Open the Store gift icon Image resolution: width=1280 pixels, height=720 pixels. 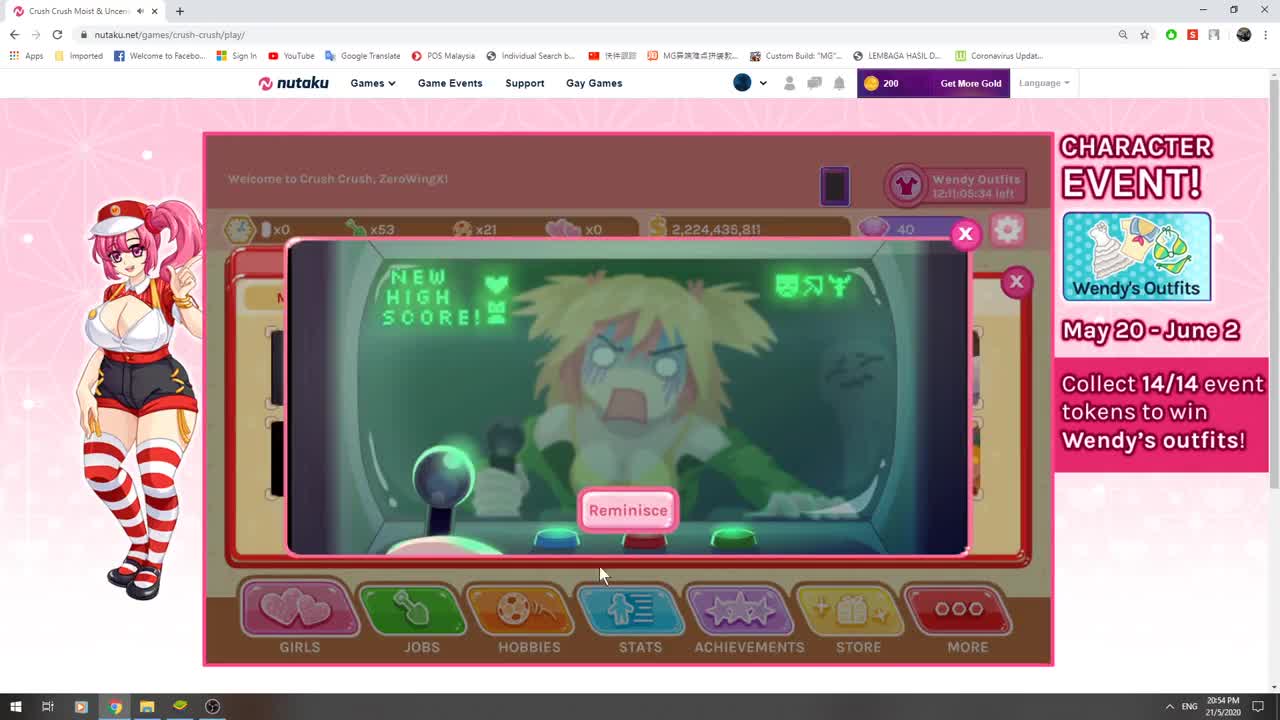tap(849, 608)
